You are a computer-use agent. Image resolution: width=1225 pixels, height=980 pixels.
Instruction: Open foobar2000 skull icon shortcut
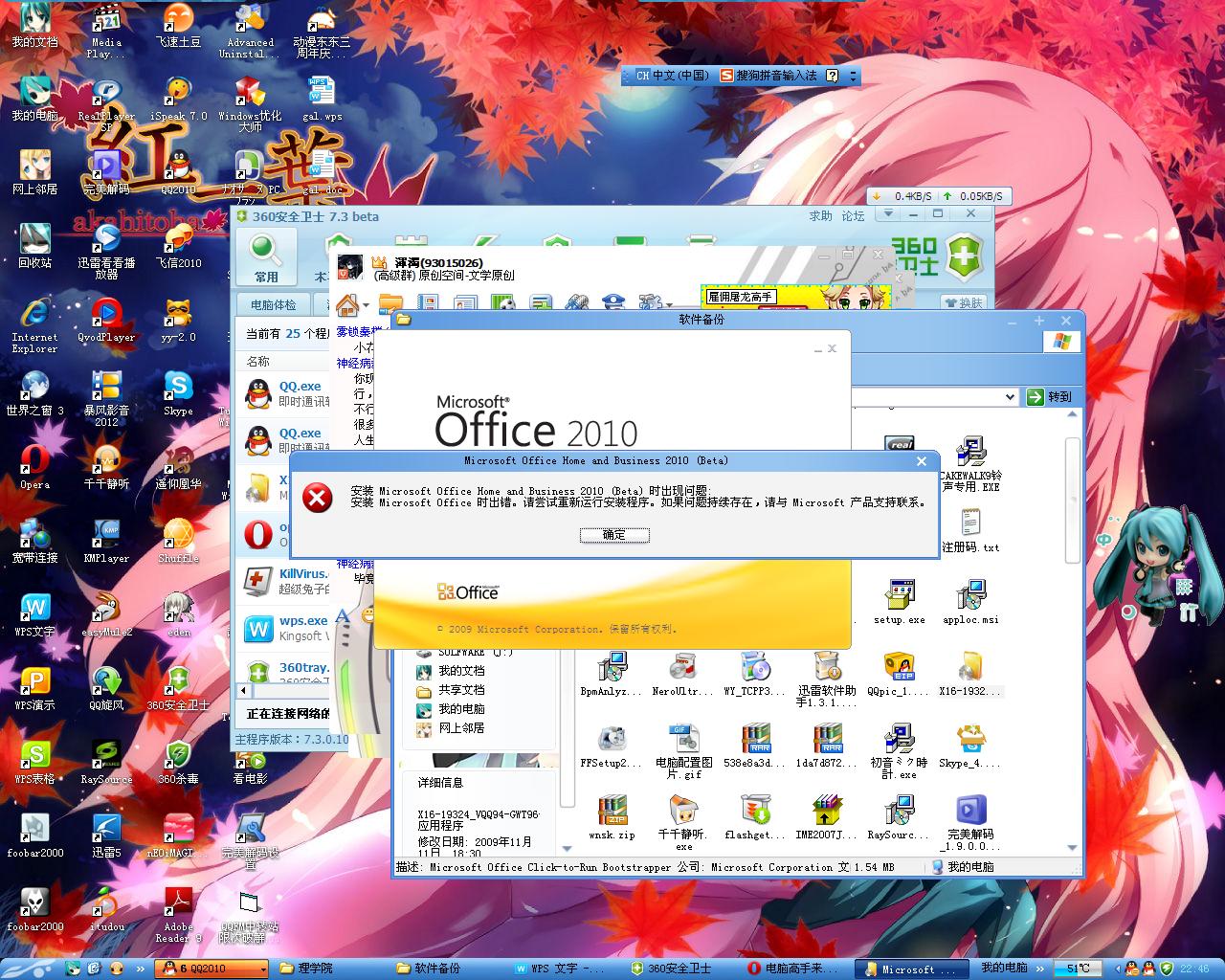(x=34, y=909)
